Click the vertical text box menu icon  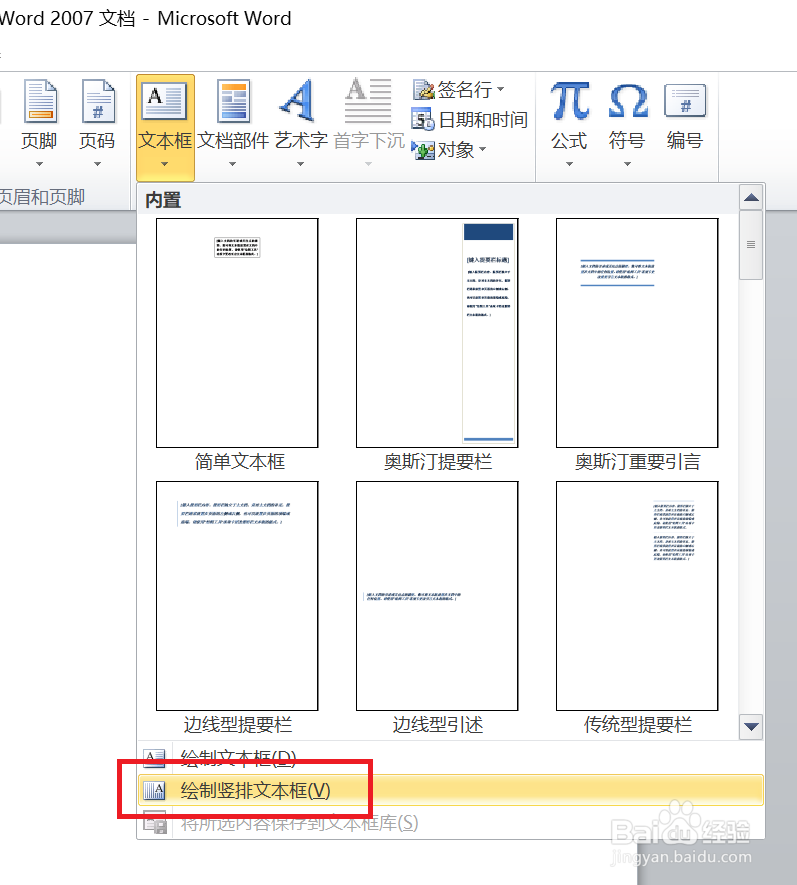click(x=154, y=790)
